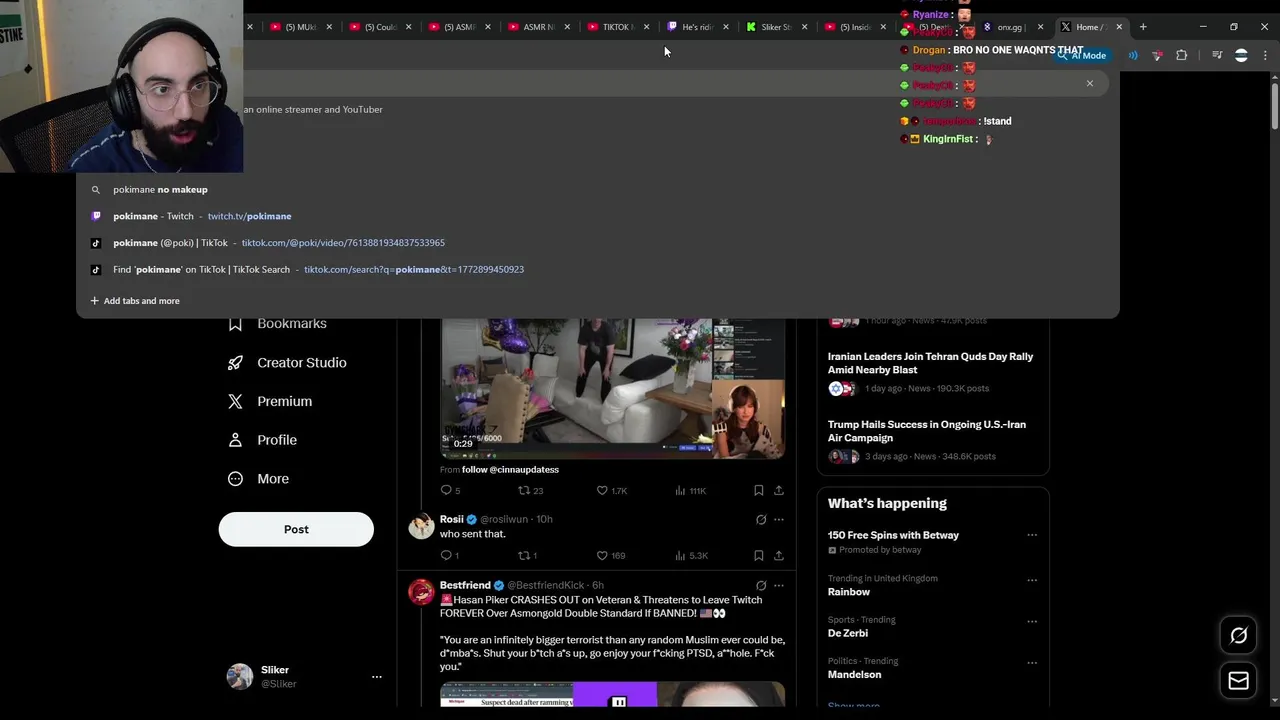
Task: Like Rosii's tweet with 169 likes
Action: pyautogui.click(x=611, y=555)
